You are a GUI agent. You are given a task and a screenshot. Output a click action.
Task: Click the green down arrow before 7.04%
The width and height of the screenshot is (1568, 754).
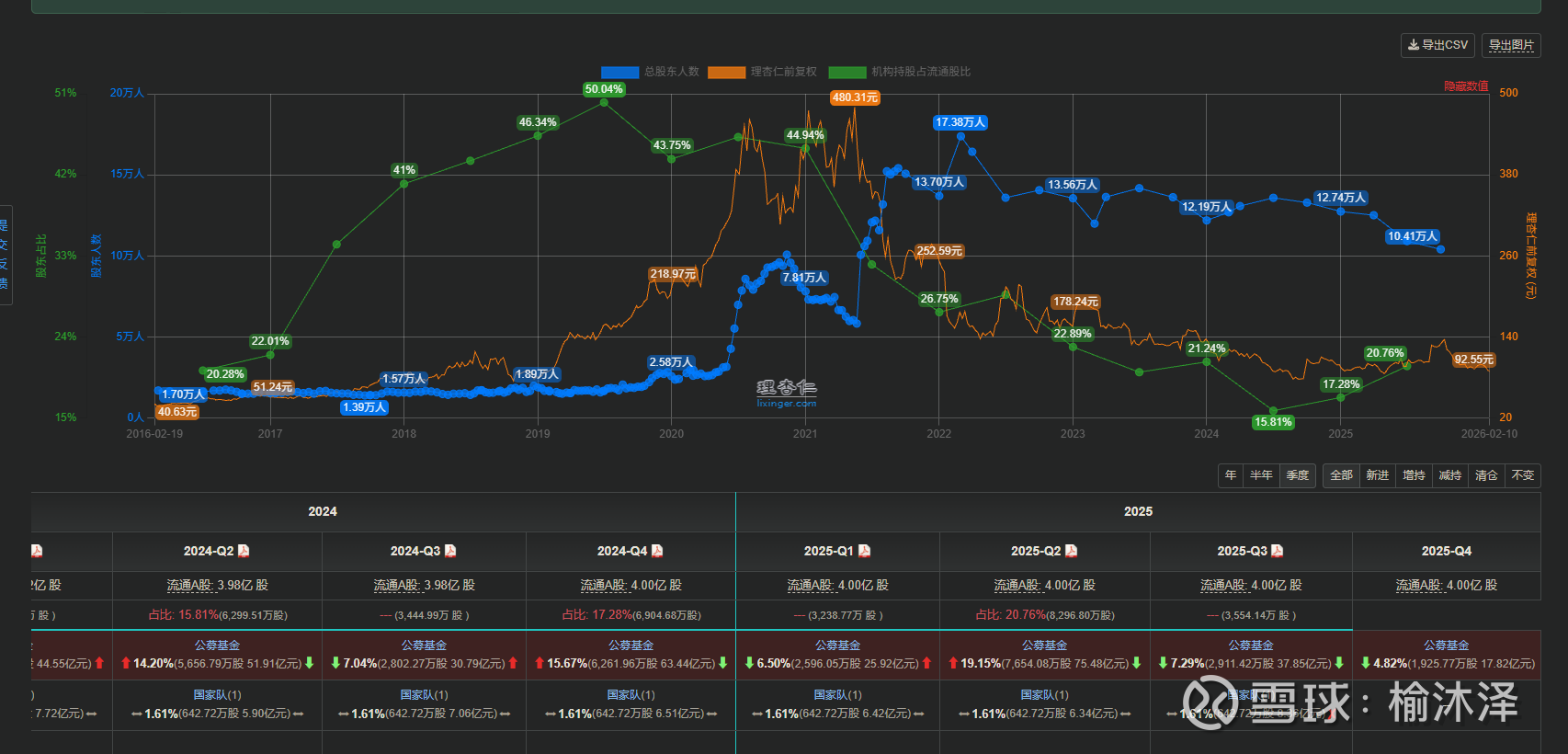point(335,663)
